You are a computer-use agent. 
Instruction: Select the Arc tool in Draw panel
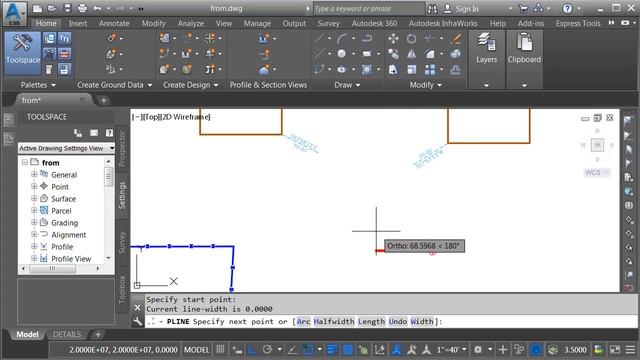[342, 38]
